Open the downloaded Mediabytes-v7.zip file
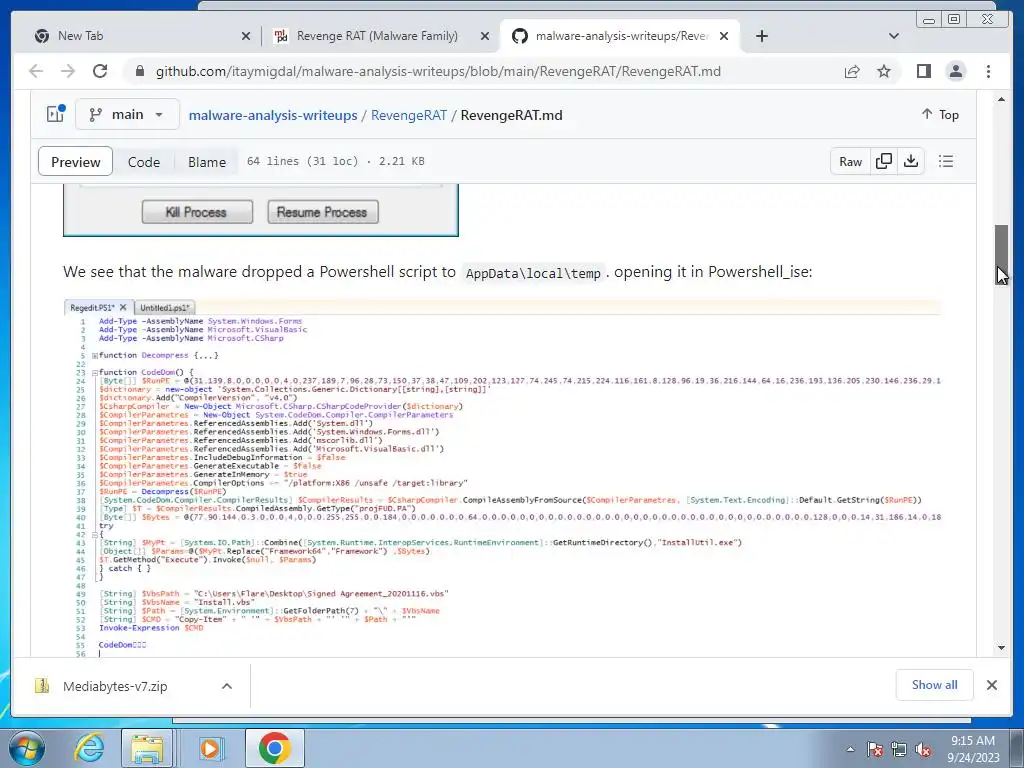This screenshot has height=768, width=1024. (115, 686)
